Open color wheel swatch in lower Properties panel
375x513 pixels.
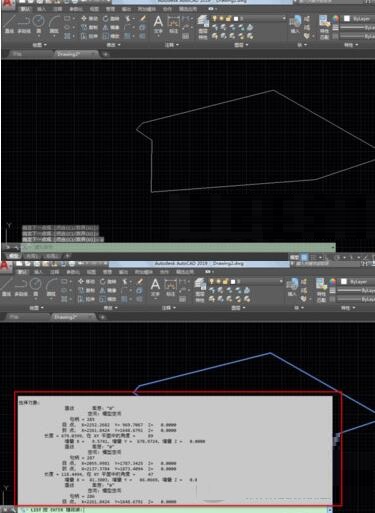[x=332, y=282]
